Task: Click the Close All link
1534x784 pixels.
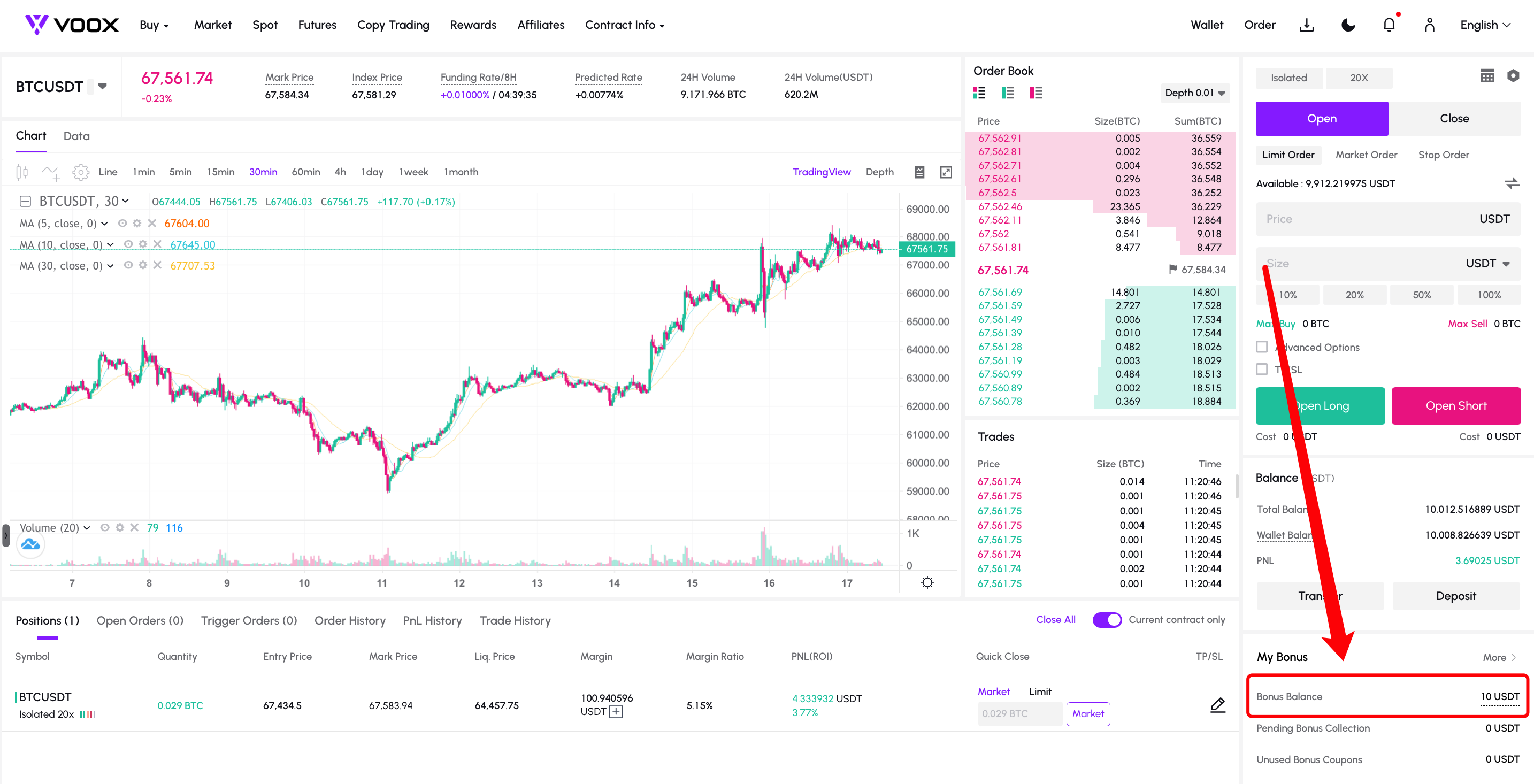Action: [1055, 620]
